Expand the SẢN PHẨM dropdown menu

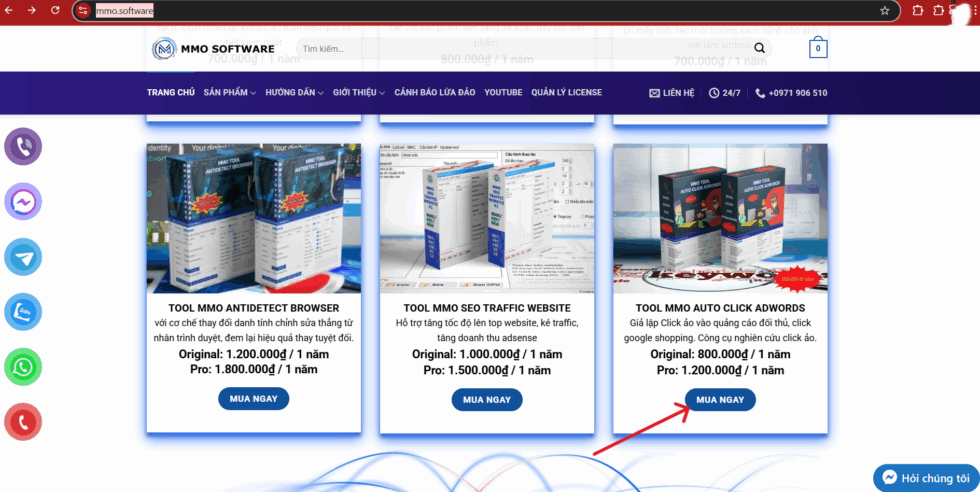point(229,93)
